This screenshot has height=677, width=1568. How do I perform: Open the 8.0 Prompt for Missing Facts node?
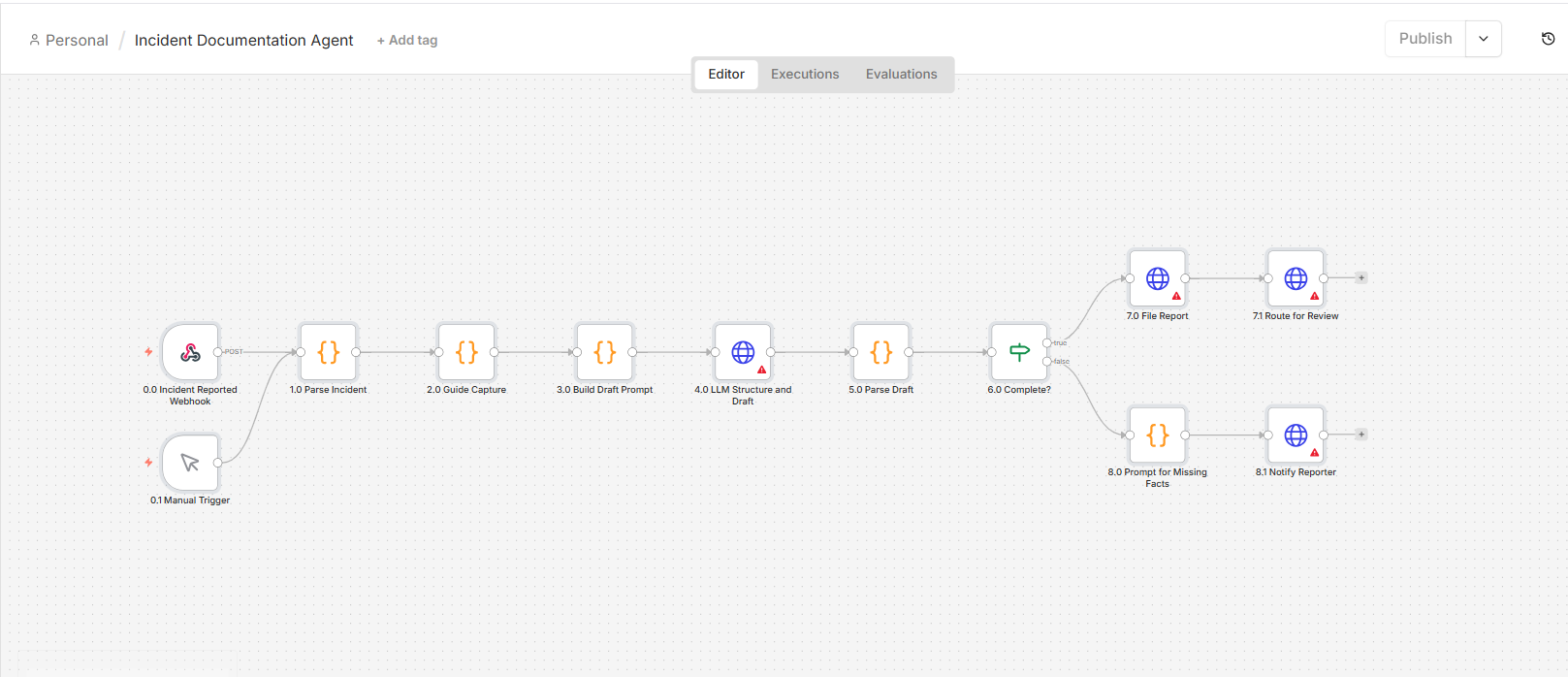coord(1158,435)
